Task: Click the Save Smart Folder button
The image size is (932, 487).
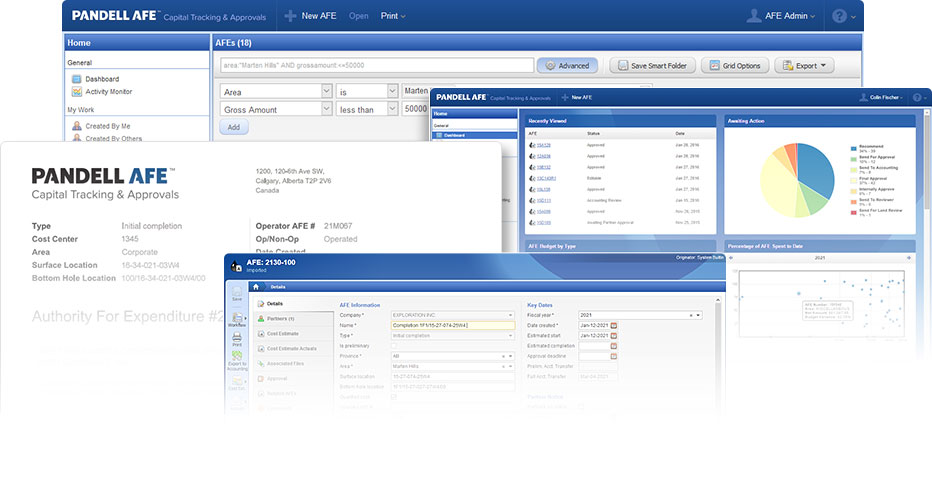Action: (x=652, y=65)
